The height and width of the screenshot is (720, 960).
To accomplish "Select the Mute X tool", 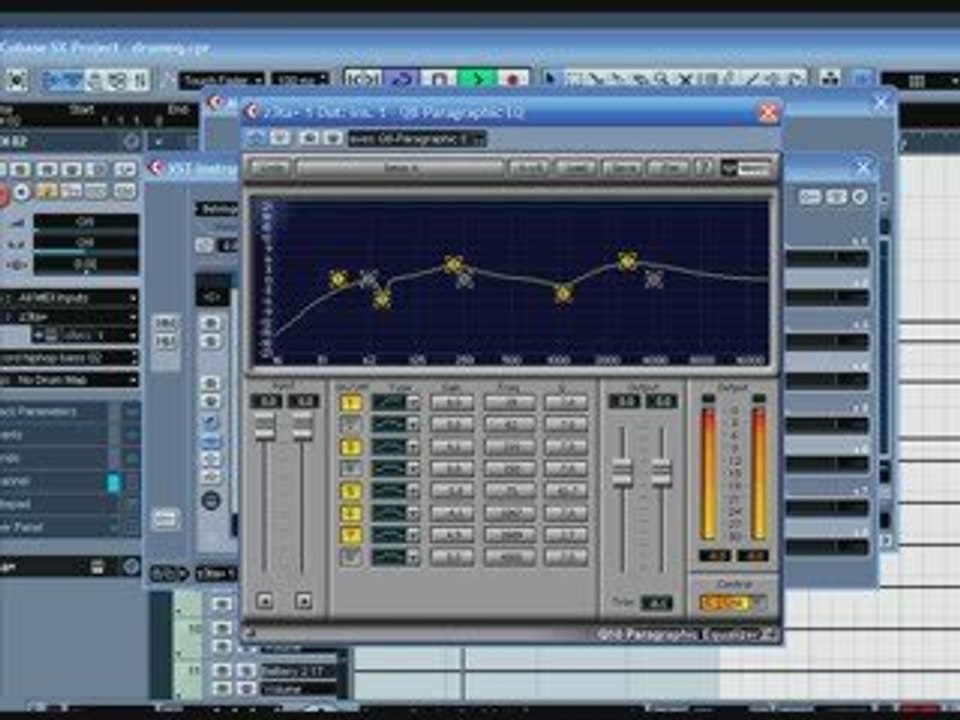I will 685,79.
